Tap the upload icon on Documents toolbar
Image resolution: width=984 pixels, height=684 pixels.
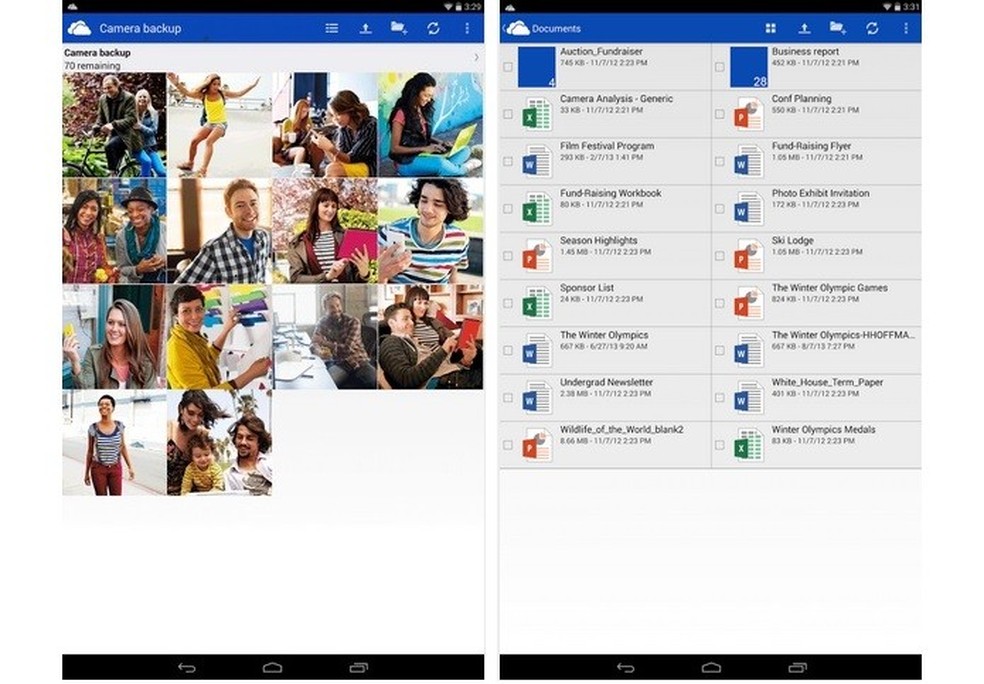tap(804, 28)
